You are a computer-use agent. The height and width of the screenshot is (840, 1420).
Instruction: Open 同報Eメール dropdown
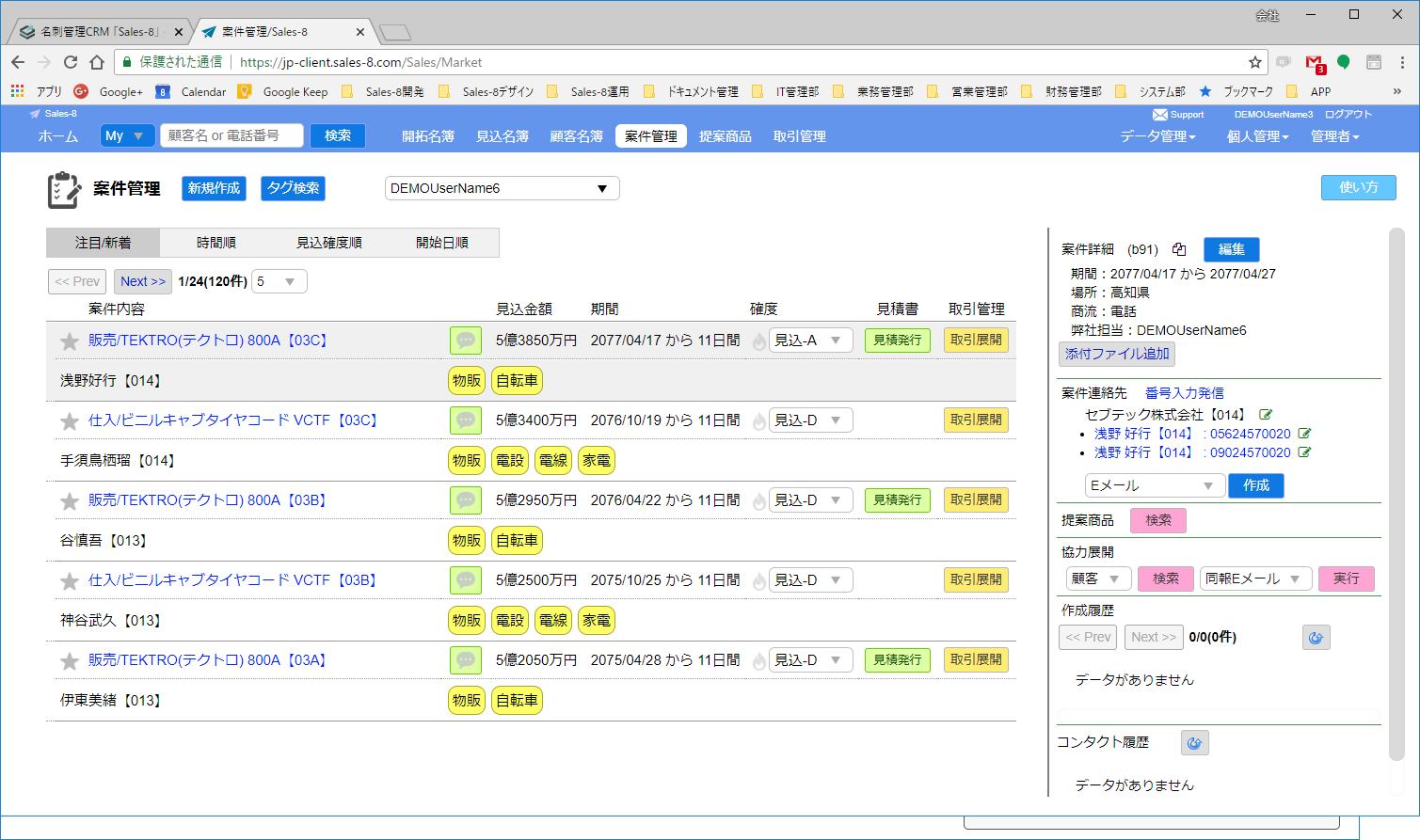click(x=1257, y=578)
